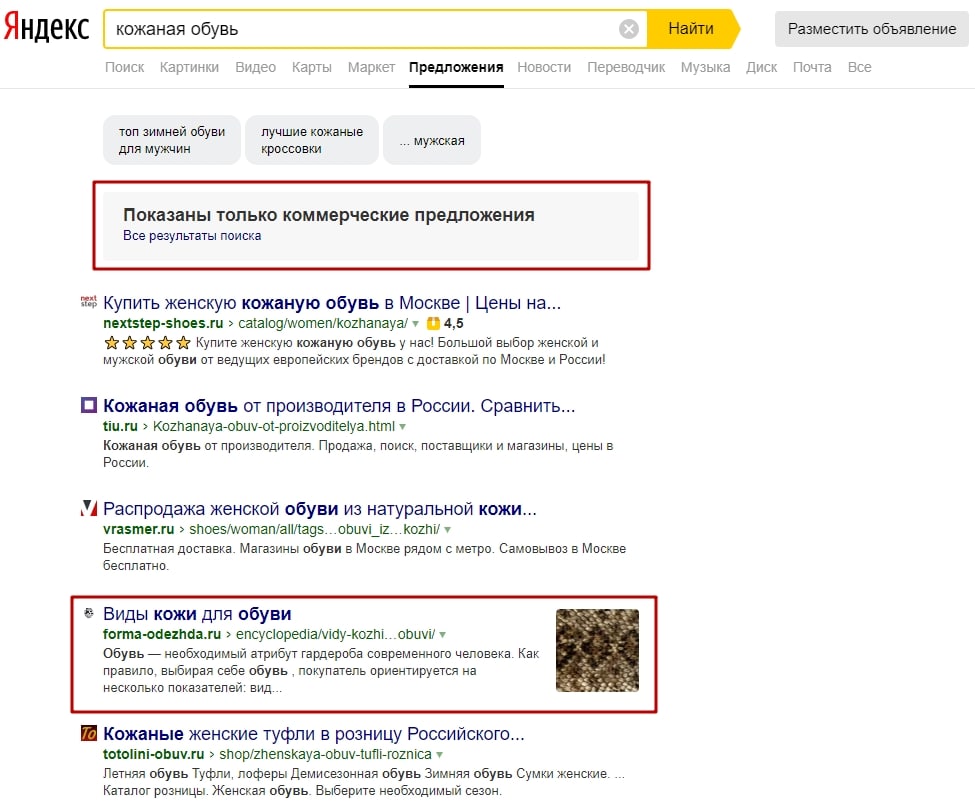Screen dimensions: 975x811
Task: Click the Разместить объявление button
Action: point(872,29)
